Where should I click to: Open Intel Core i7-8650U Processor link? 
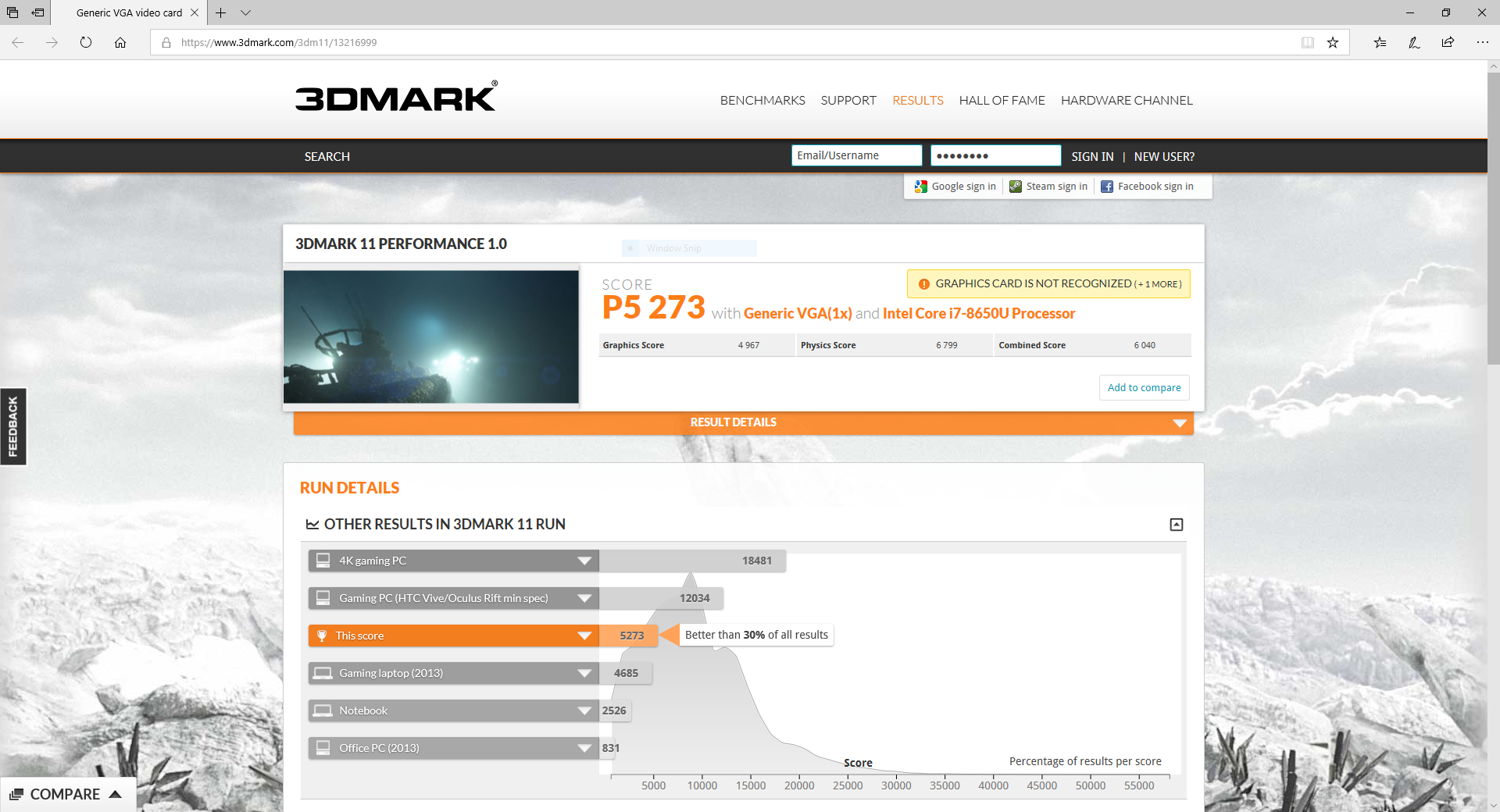pos(979,313)
